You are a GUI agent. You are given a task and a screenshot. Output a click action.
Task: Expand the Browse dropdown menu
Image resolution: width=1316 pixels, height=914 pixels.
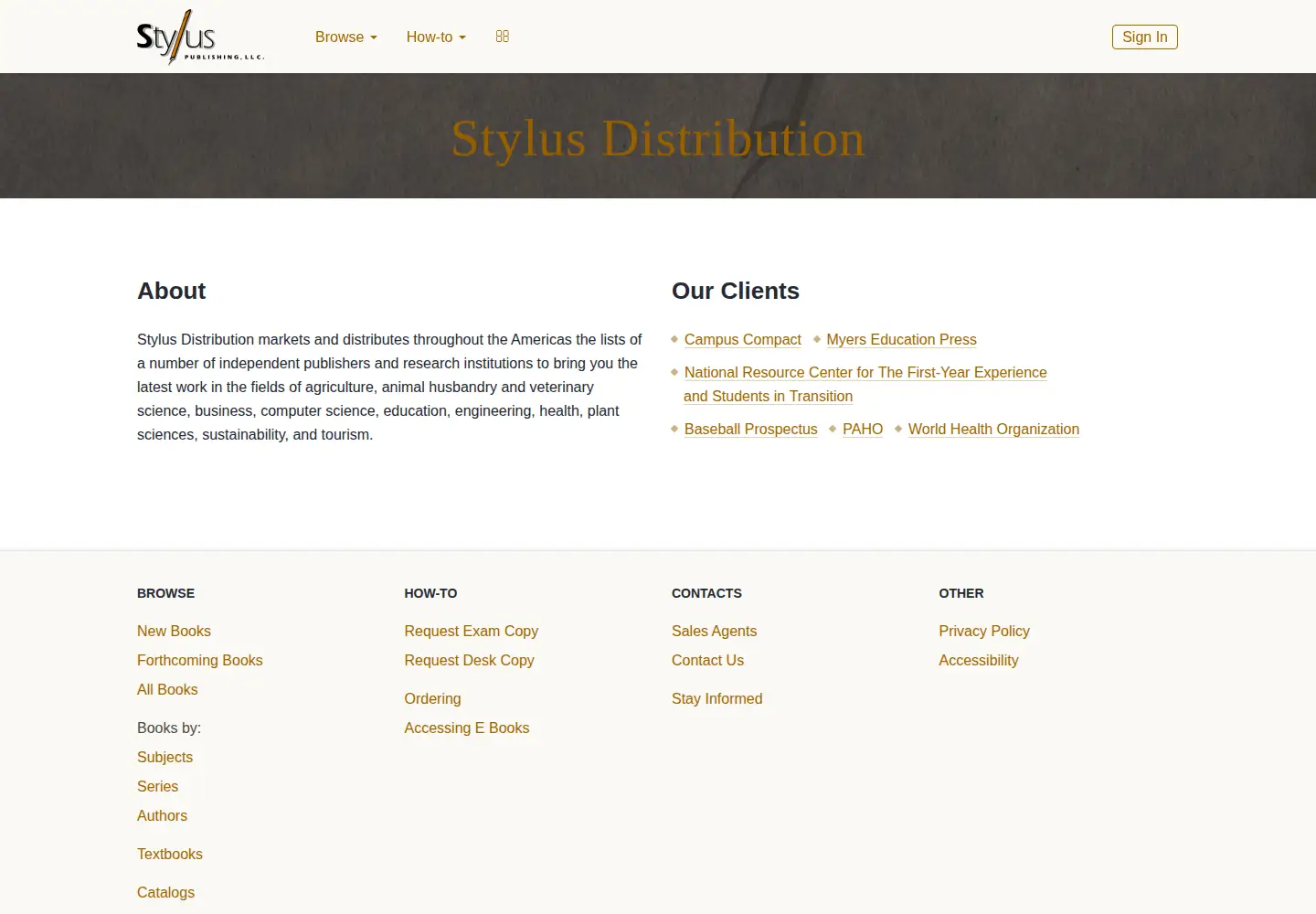346,37
